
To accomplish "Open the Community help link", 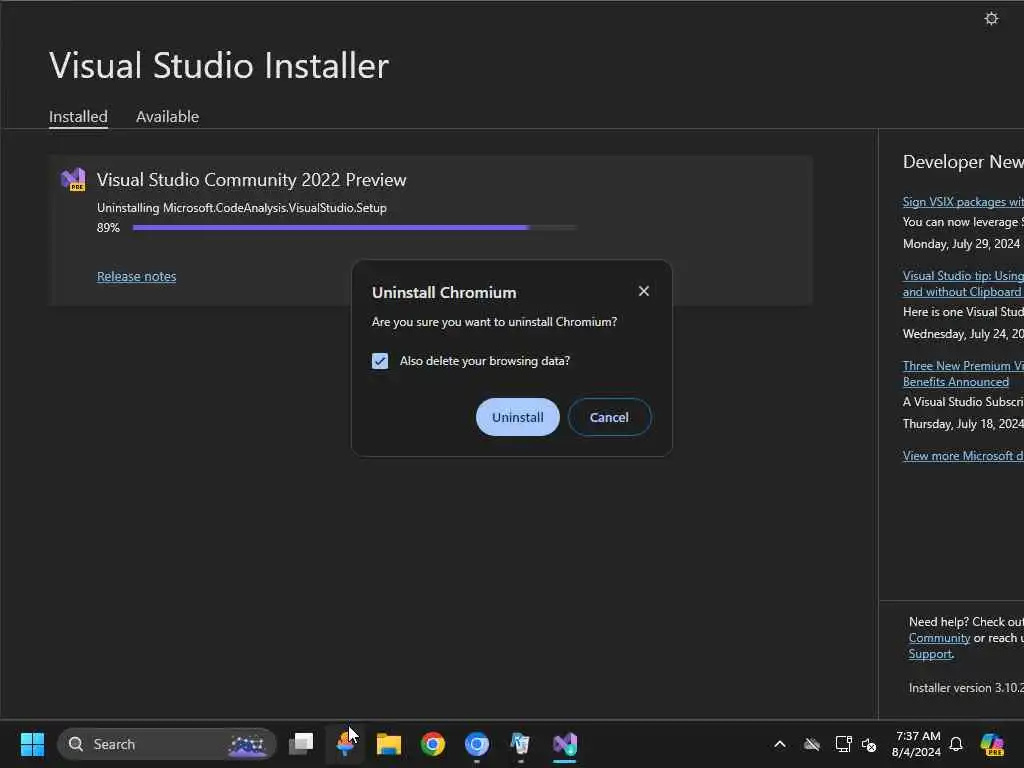I will point(939,638).
